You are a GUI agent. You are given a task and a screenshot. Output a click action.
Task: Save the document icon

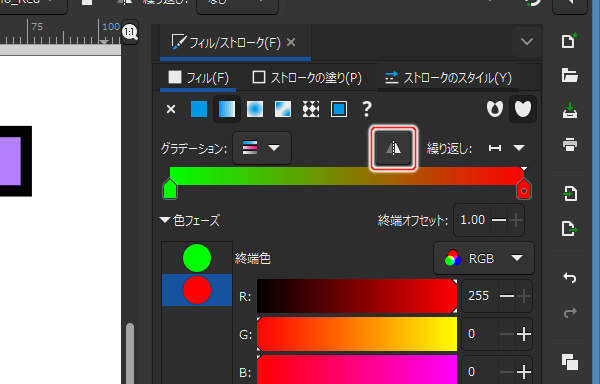click(569, 111)
